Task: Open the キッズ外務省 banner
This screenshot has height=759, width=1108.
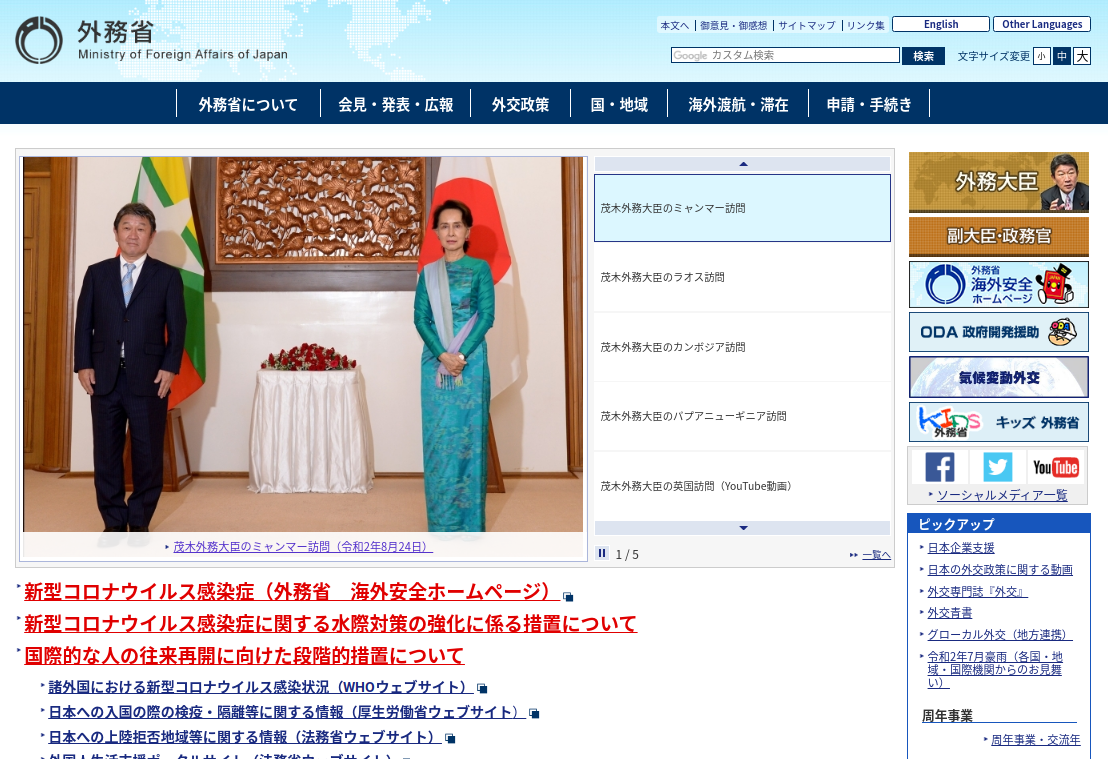Action: (998, 422)
